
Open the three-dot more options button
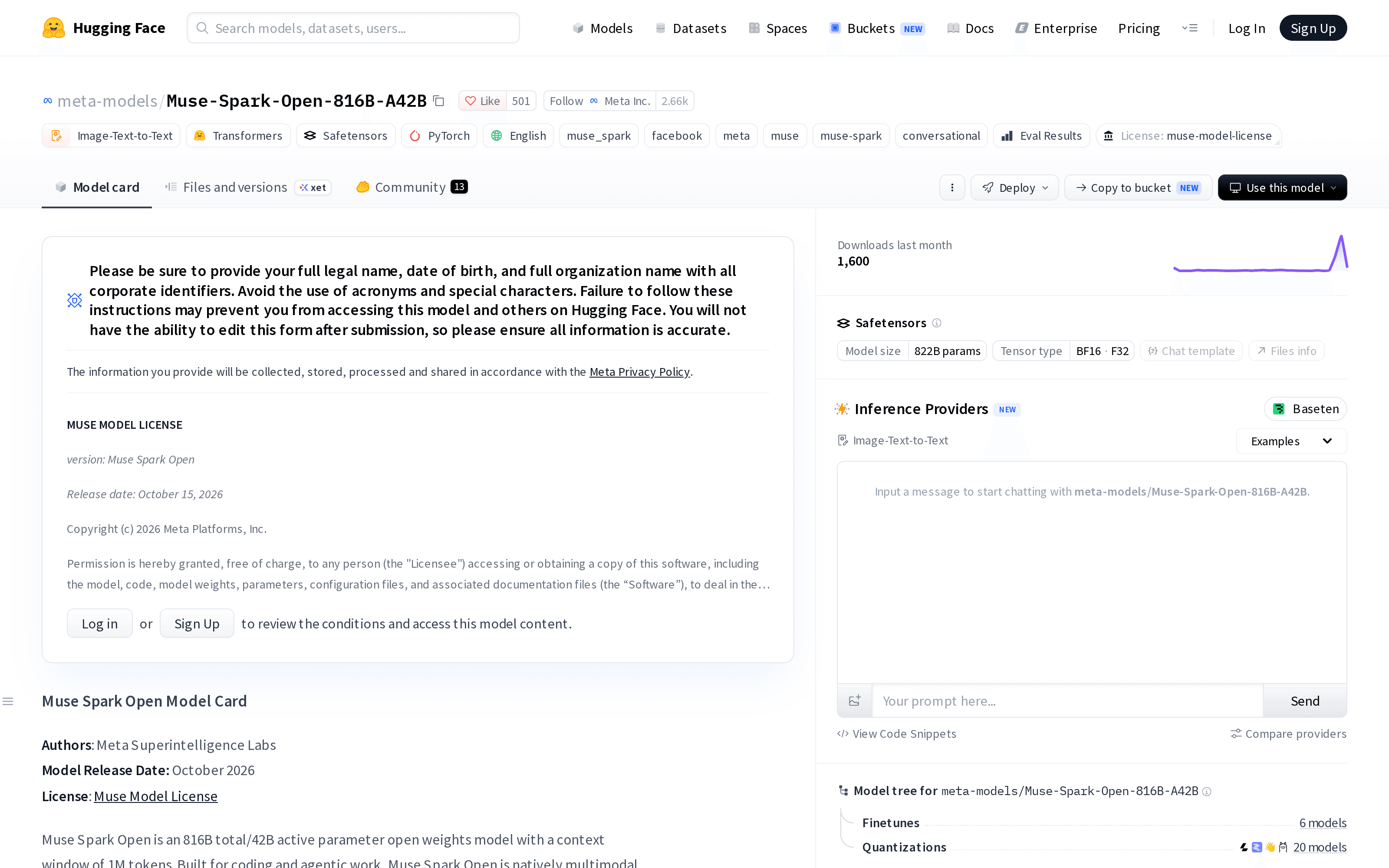pos(952,188)
